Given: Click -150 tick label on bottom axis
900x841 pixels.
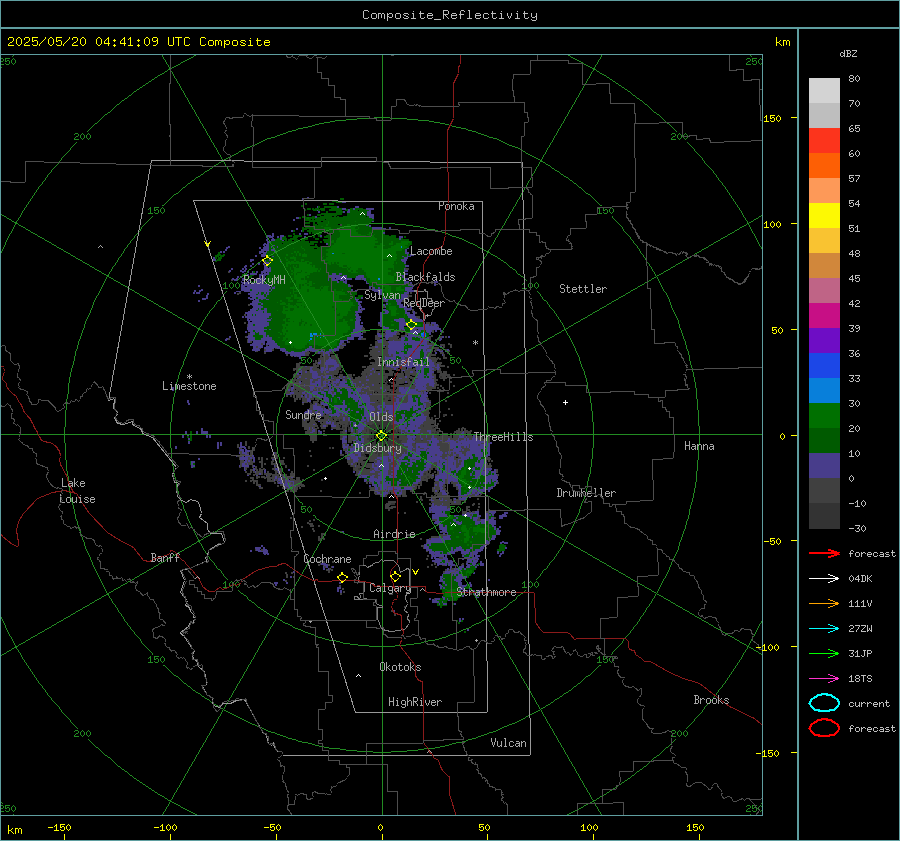Looking at the screenshot, I should click(59, 827).
